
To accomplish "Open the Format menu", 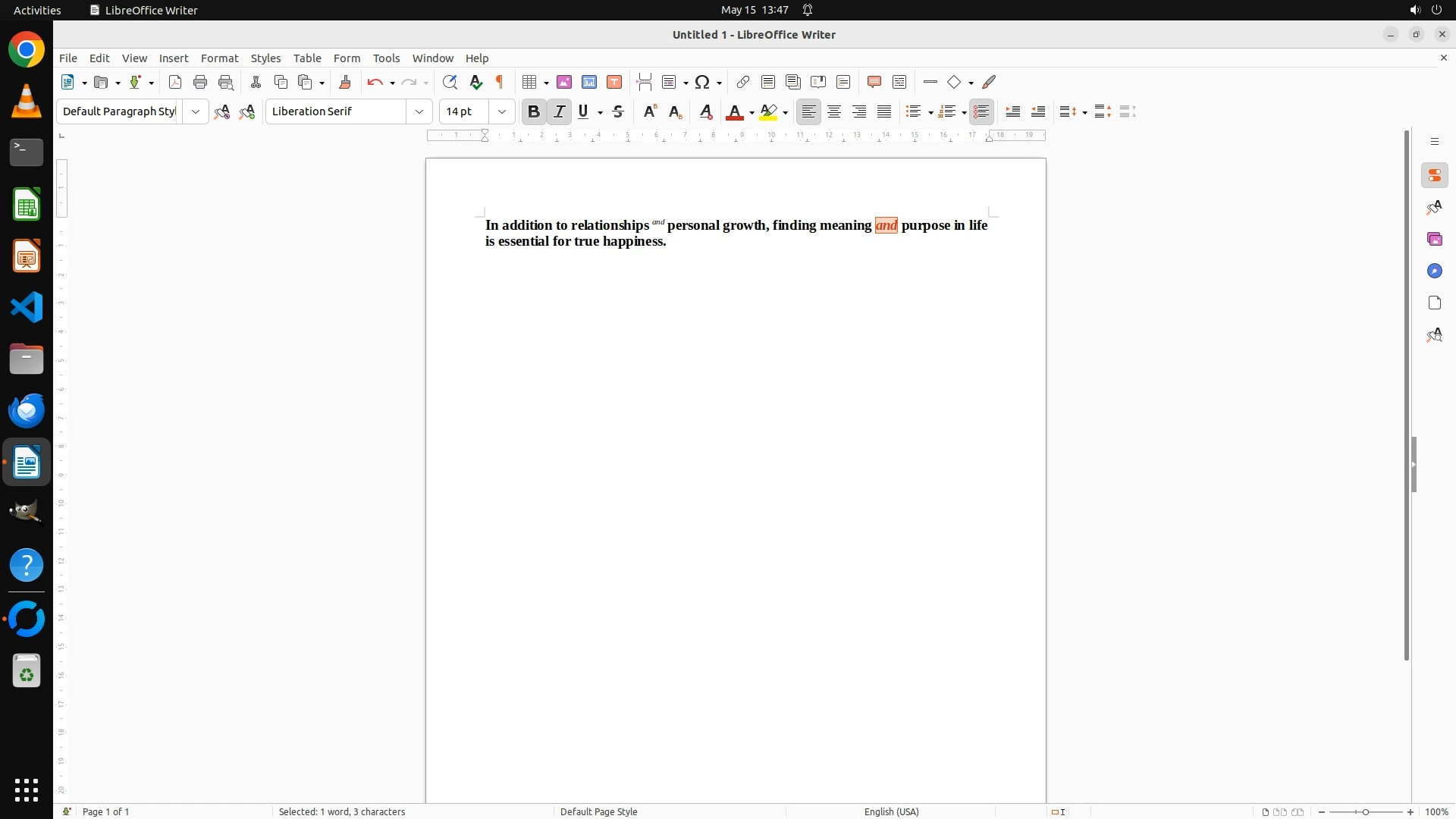I will pos(219,58).
